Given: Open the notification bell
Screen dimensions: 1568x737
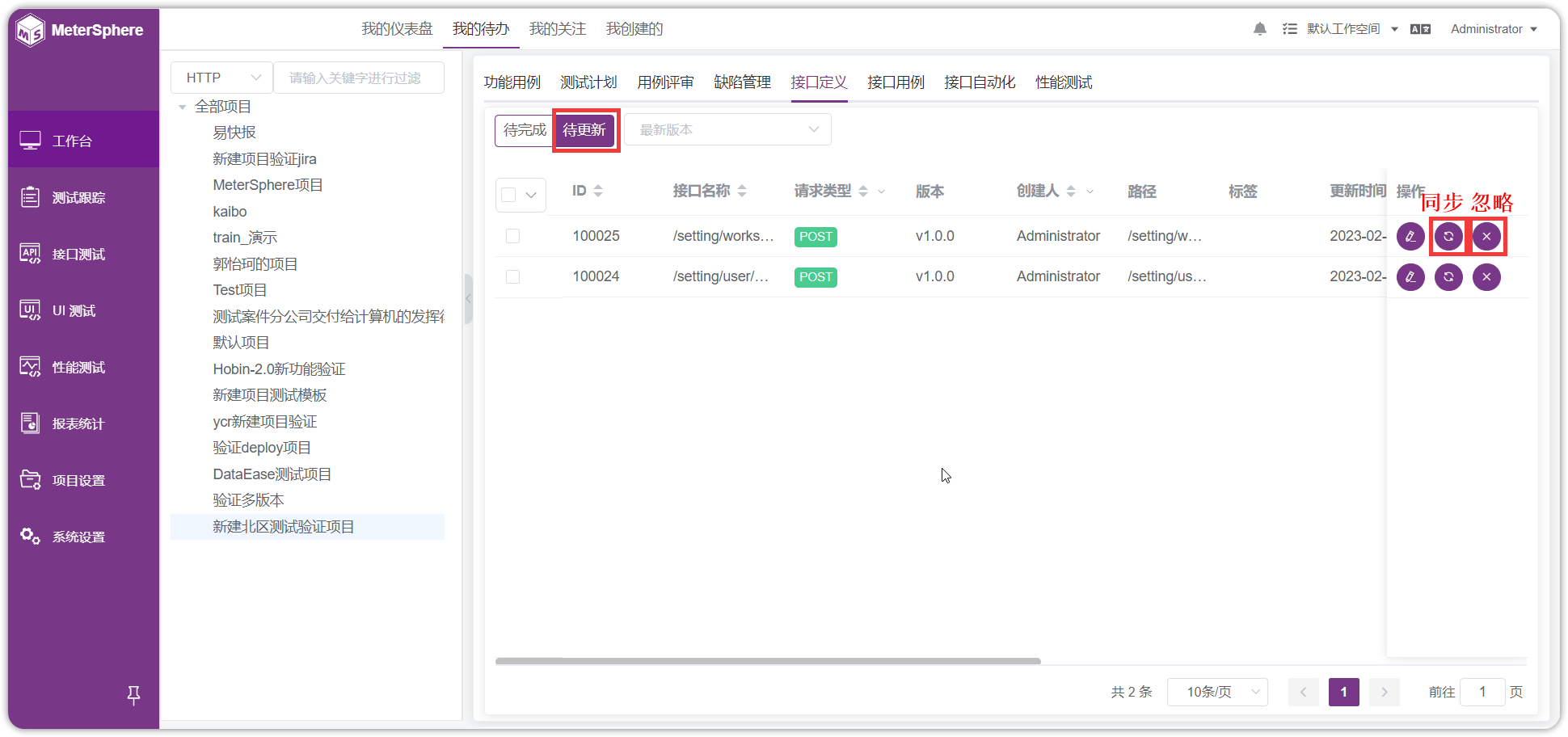Looking at the screenshot, I should coord(1259,29).
